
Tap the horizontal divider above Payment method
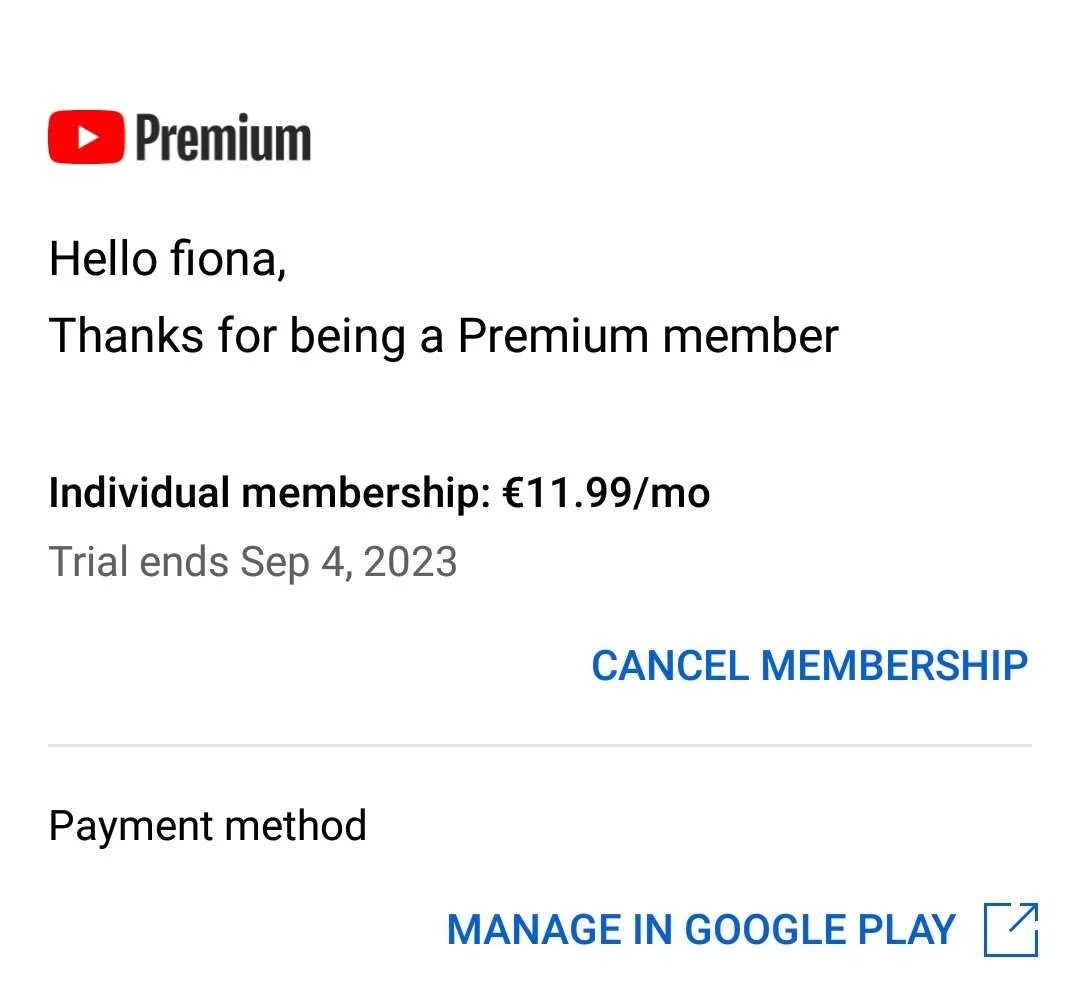pos(539,745)
